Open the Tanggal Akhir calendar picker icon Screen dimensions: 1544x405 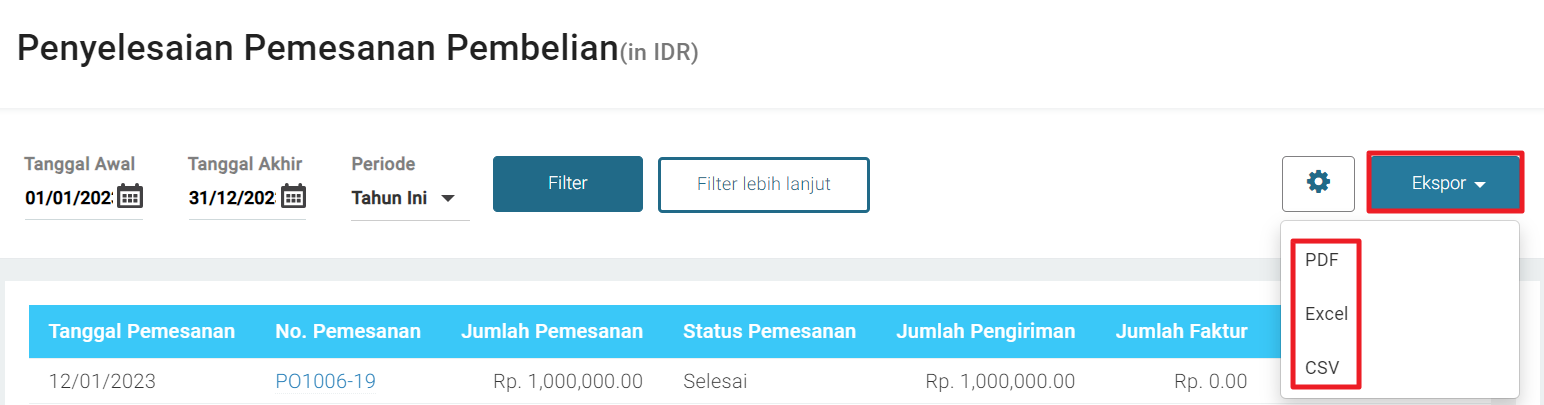[293, 196]
